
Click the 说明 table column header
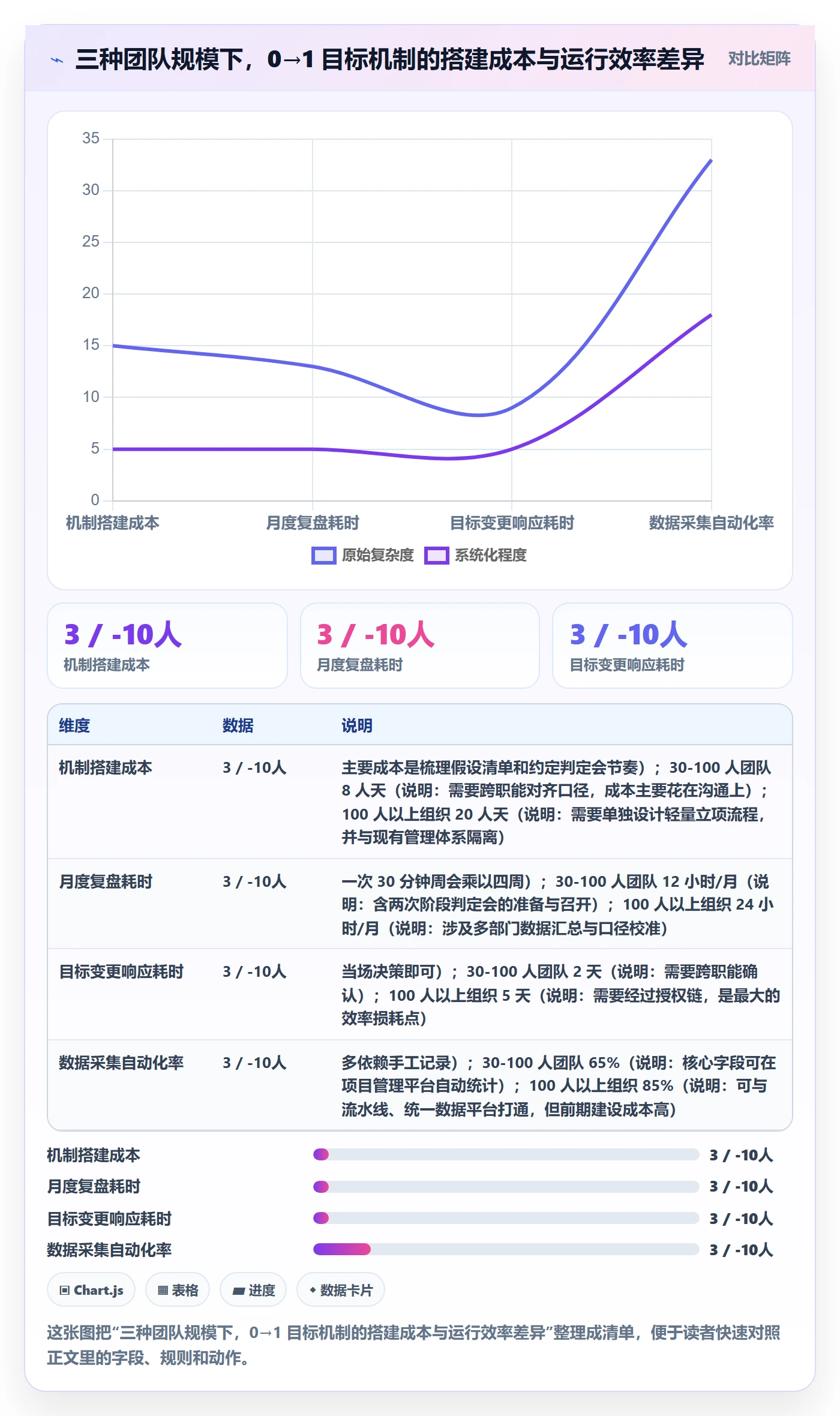pyautogui.click(x=357, y=725)
